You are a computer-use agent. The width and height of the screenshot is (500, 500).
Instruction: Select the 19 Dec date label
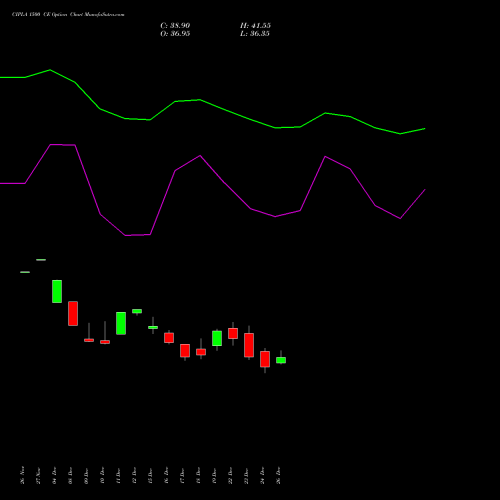coord(214,475)
